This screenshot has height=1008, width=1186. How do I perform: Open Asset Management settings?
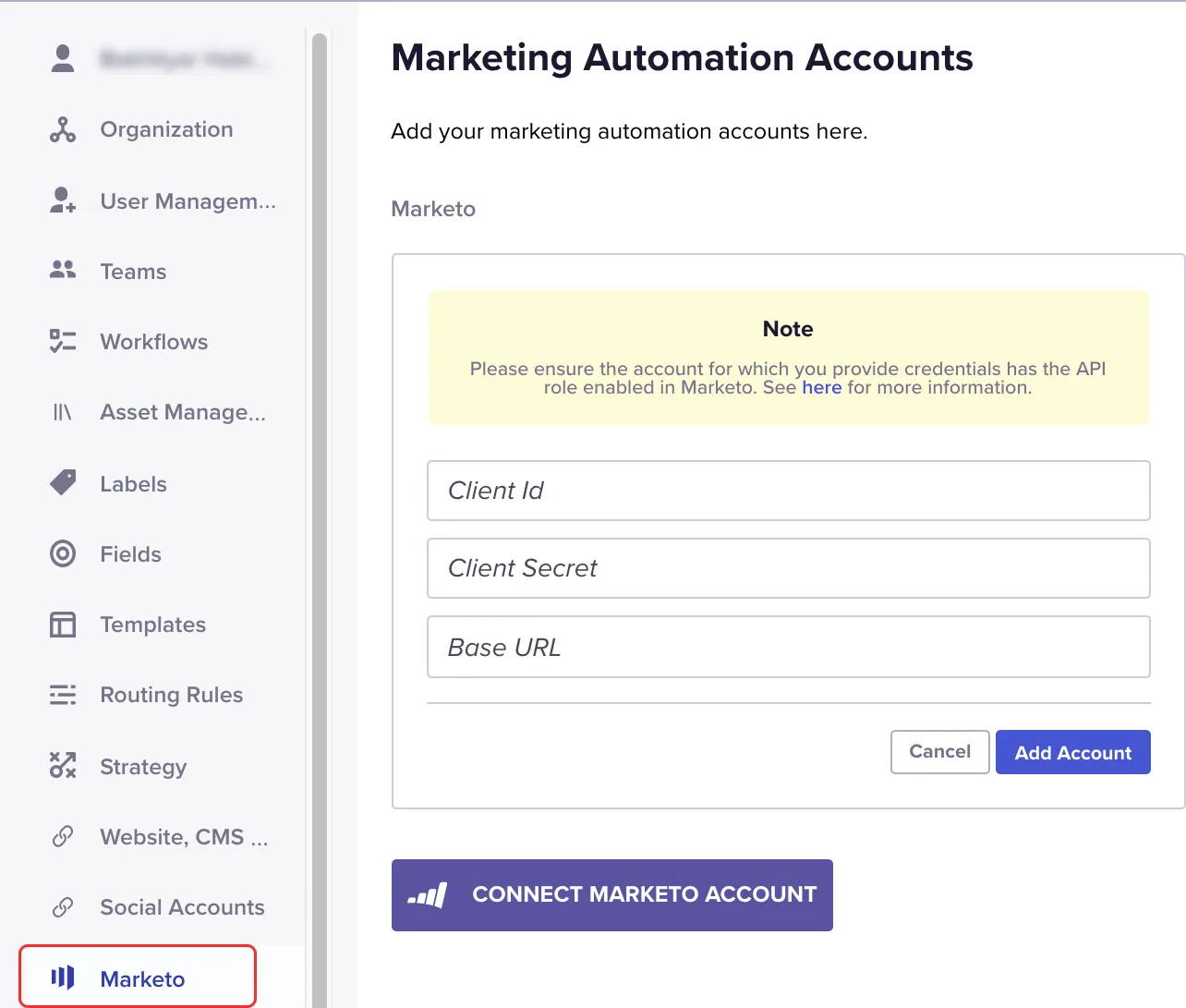point(183,412)
